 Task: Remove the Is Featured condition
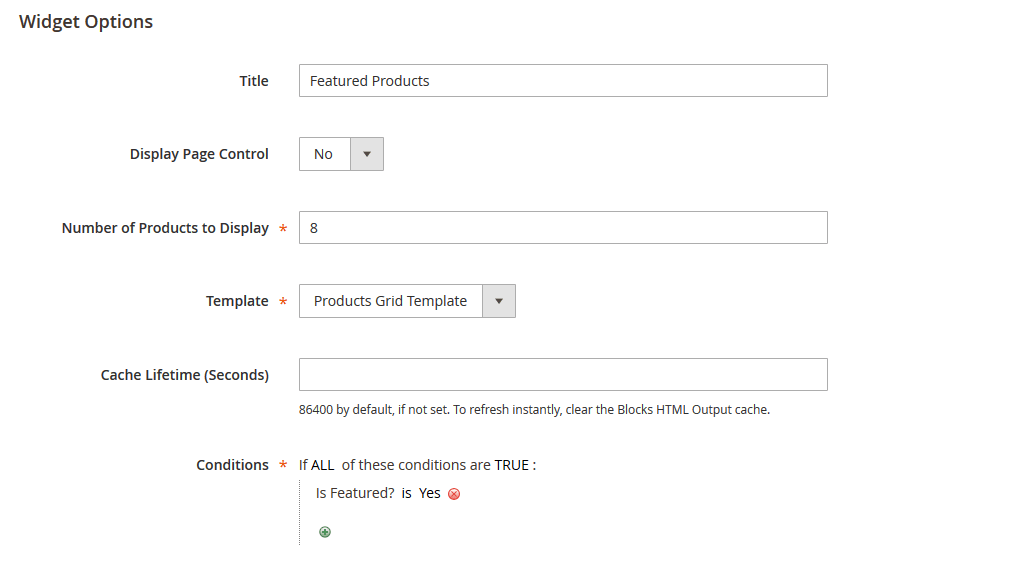tap(454, 494)
